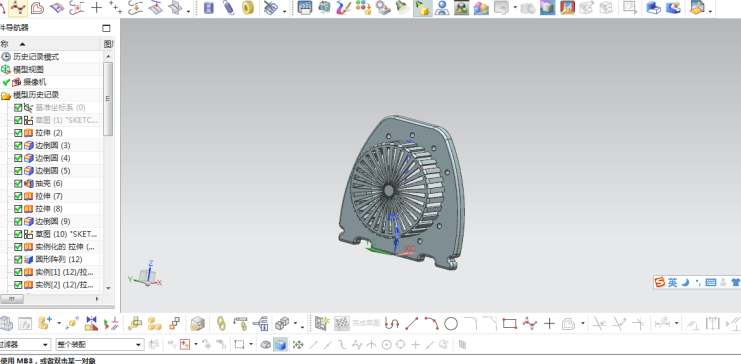Click the circle sketch tool in bottom toolbar
Image resolution: width=741 pixels, height=364 pixels.
[x=451, y=324]
